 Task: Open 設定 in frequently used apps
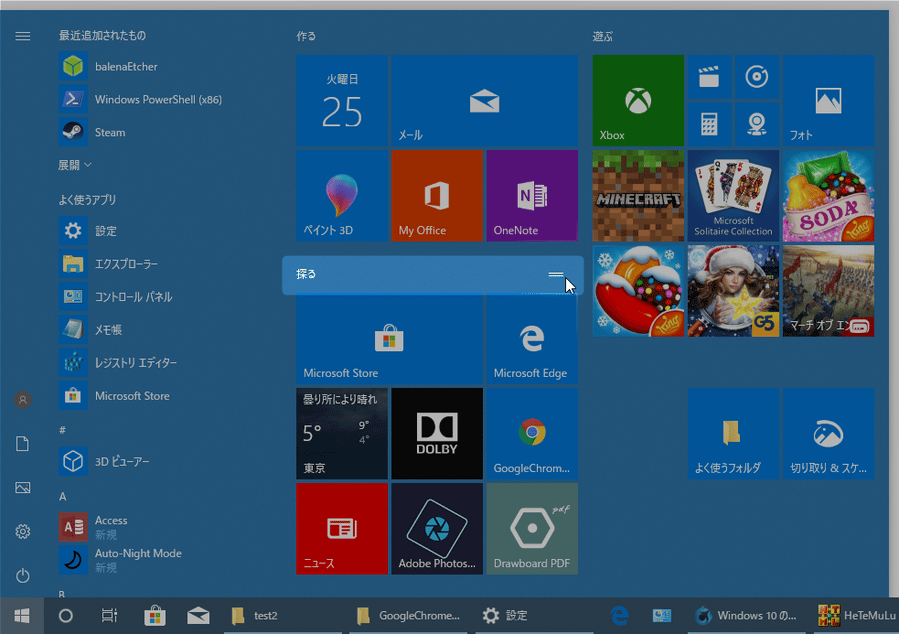pyautogui.click(x=88, y=231)
